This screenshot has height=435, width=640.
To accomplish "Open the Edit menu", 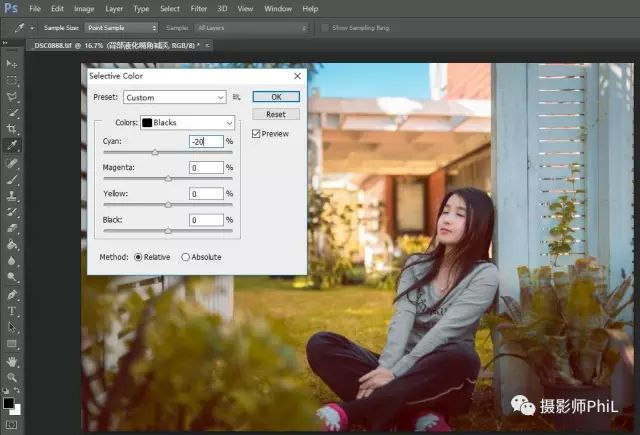I will [57, 9].
